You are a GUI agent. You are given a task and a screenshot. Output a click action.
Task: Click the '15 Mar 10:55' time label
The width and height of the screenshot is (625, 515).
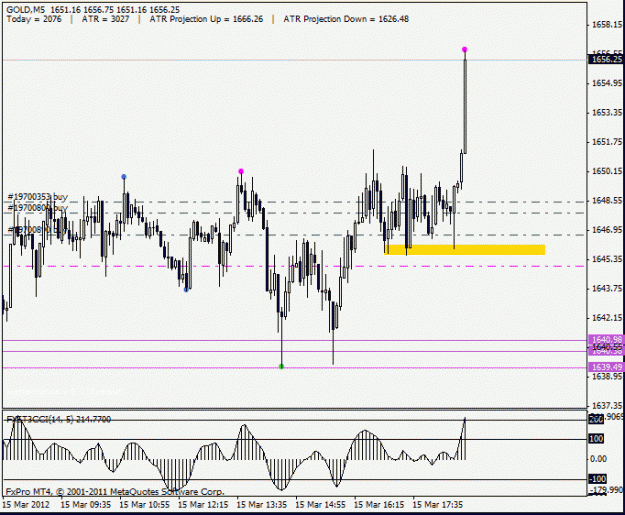pyautogui.click(x=144, y=505)
